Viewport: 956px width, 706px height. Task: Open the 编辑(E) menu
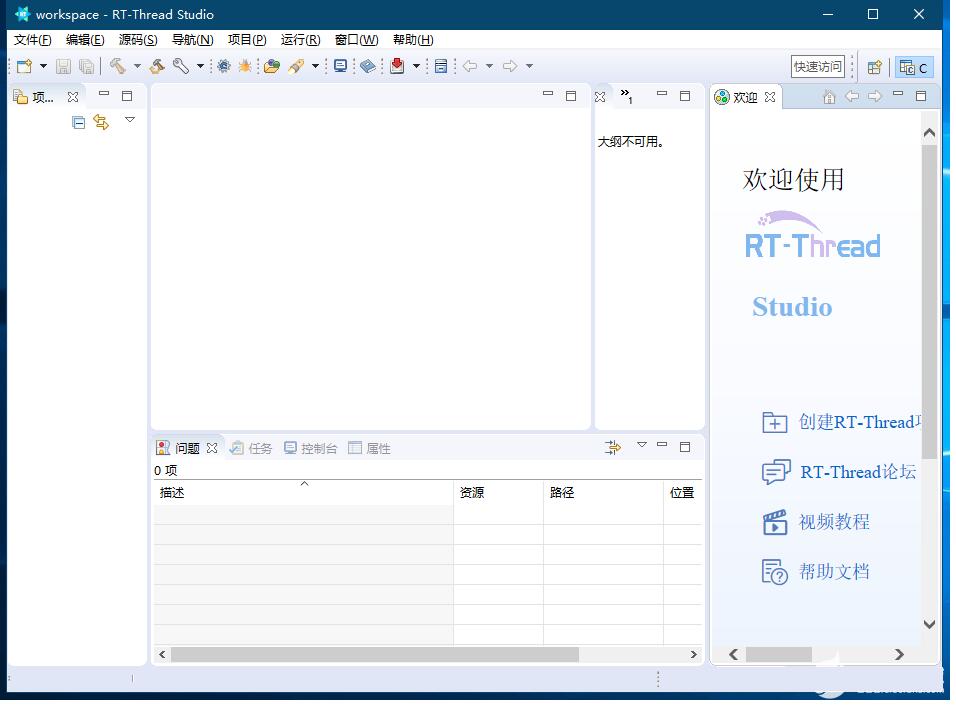pyautogui.click(x=85, y=40)
